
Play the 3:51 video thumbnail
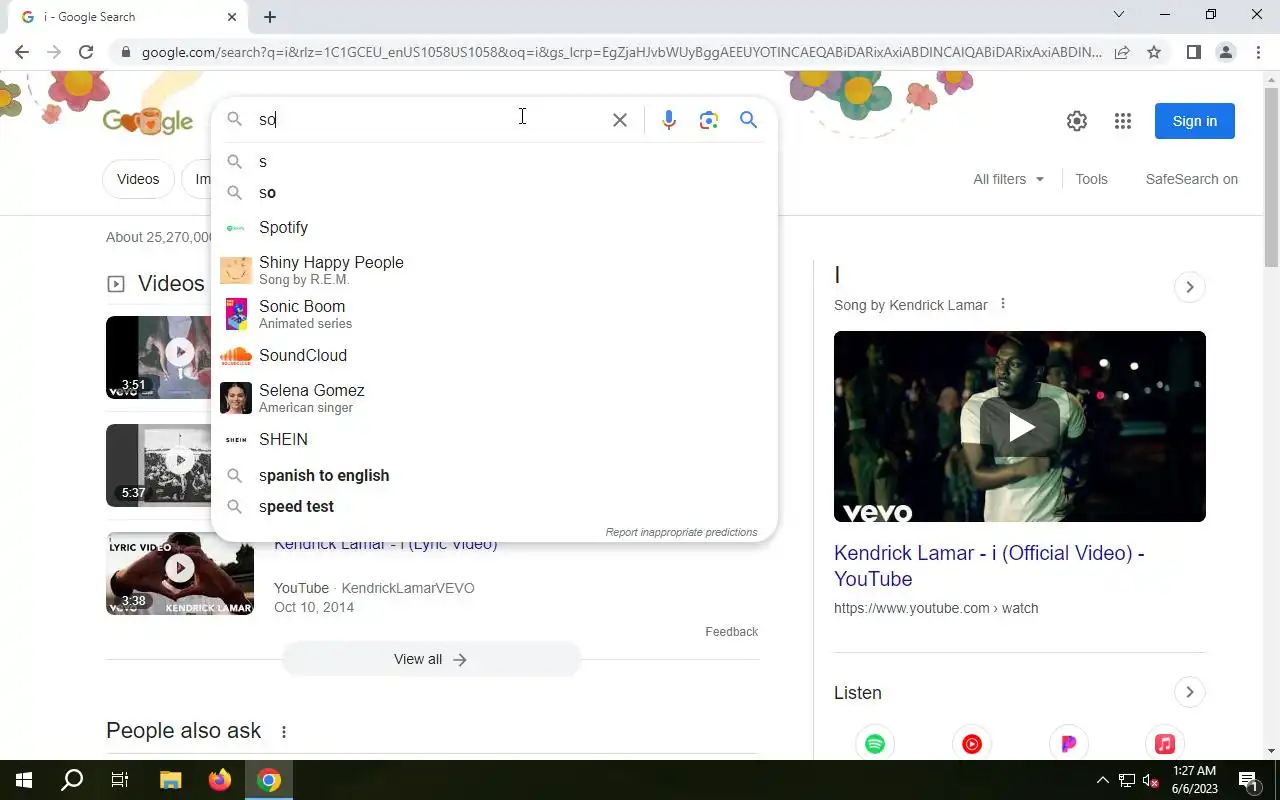[x=159, y=357]
